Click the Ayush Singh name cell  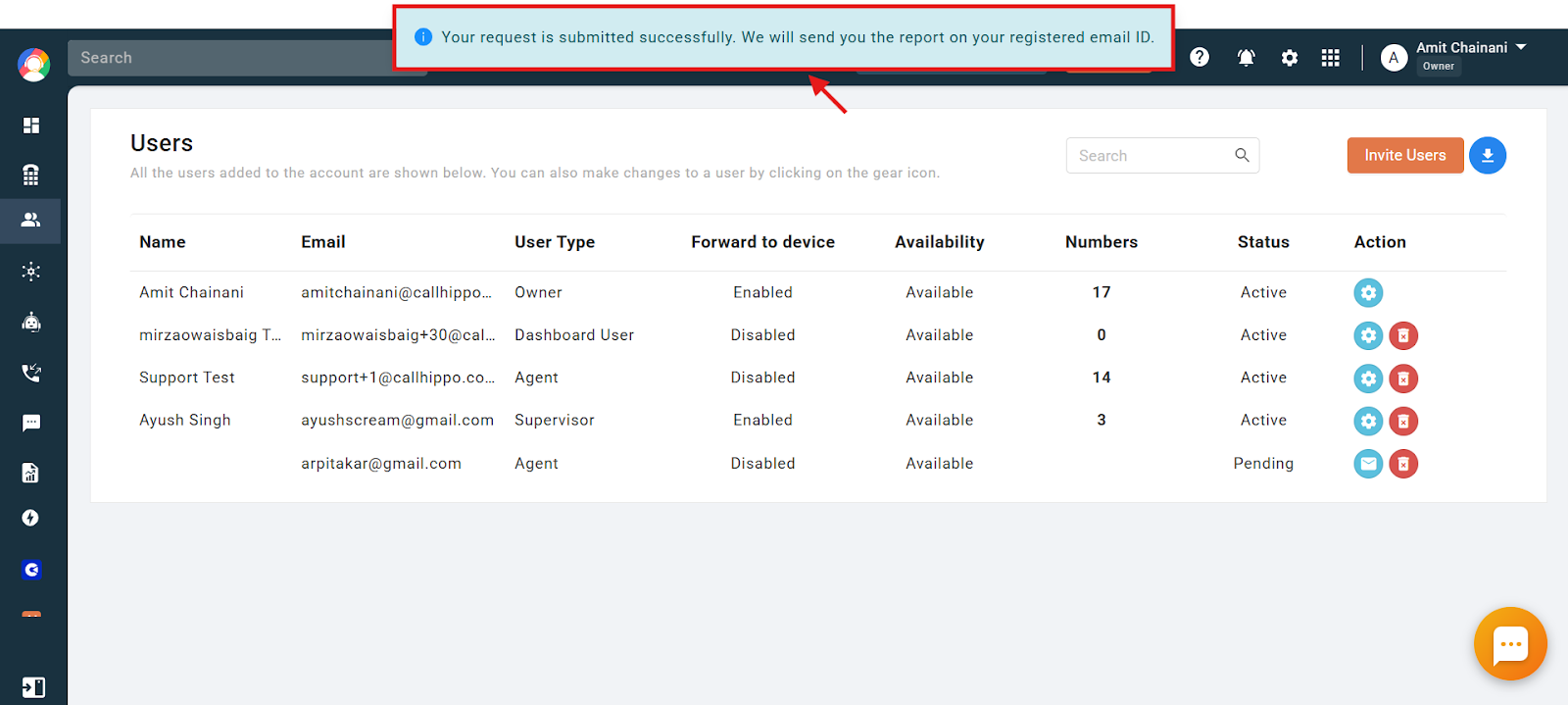[185, 420]
